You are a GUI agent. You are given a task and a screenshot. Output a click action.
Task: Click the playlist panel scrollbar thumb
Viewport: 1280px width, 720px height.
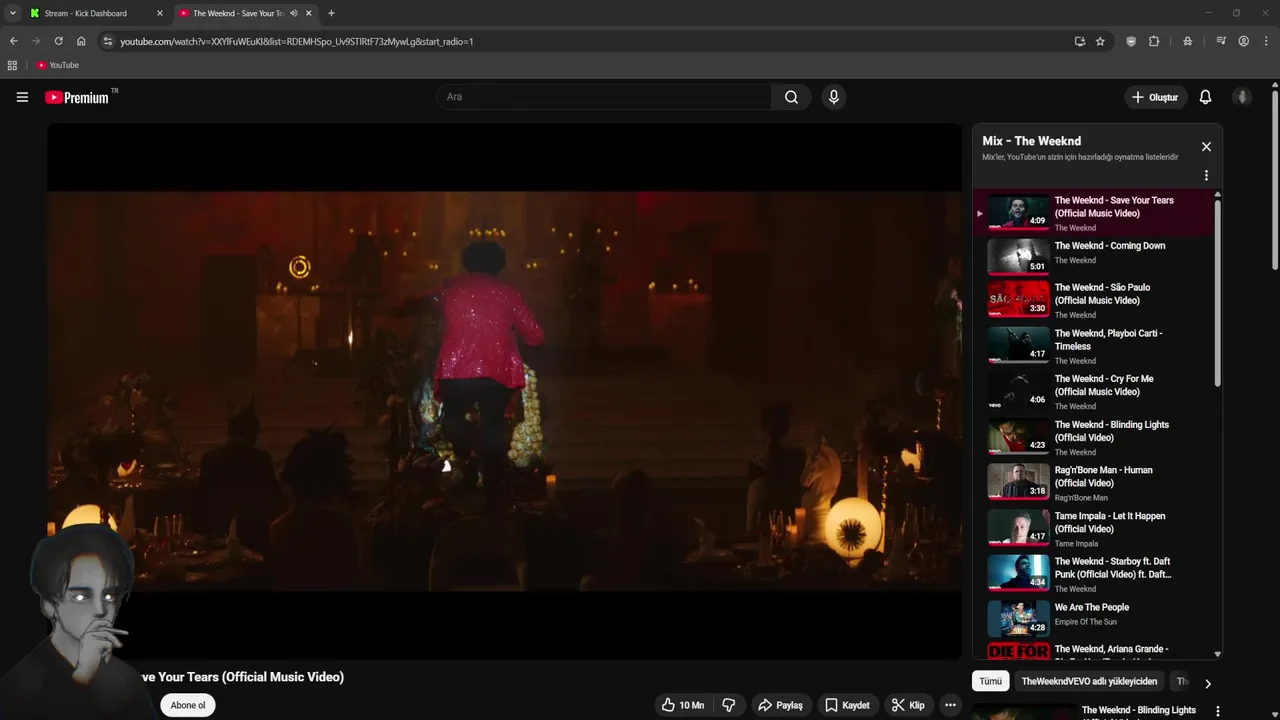pos(1217,293)
